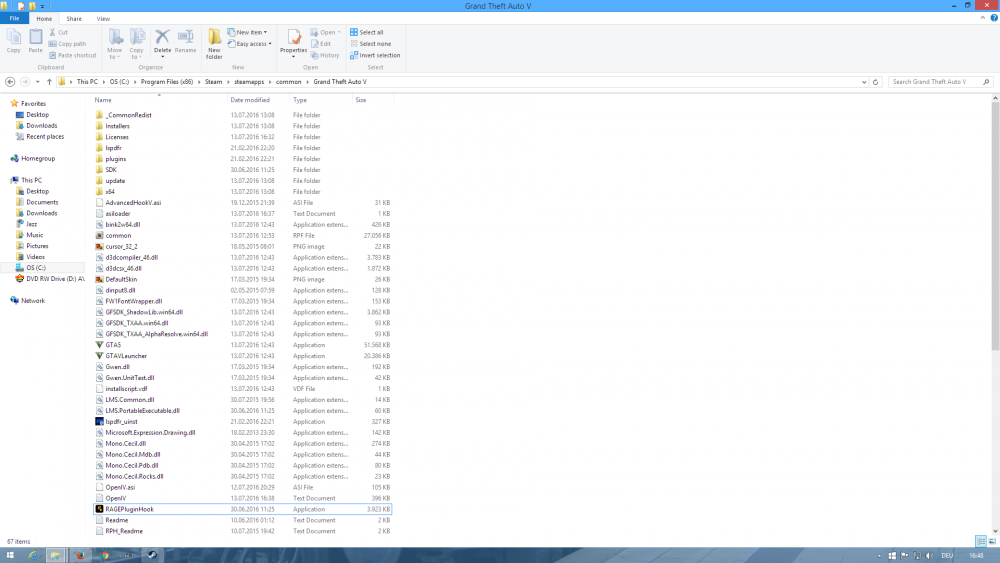Viewport: 1000px width, 563px height.
Task: Select the RPH_Readme text document
Action: (124, 531)
